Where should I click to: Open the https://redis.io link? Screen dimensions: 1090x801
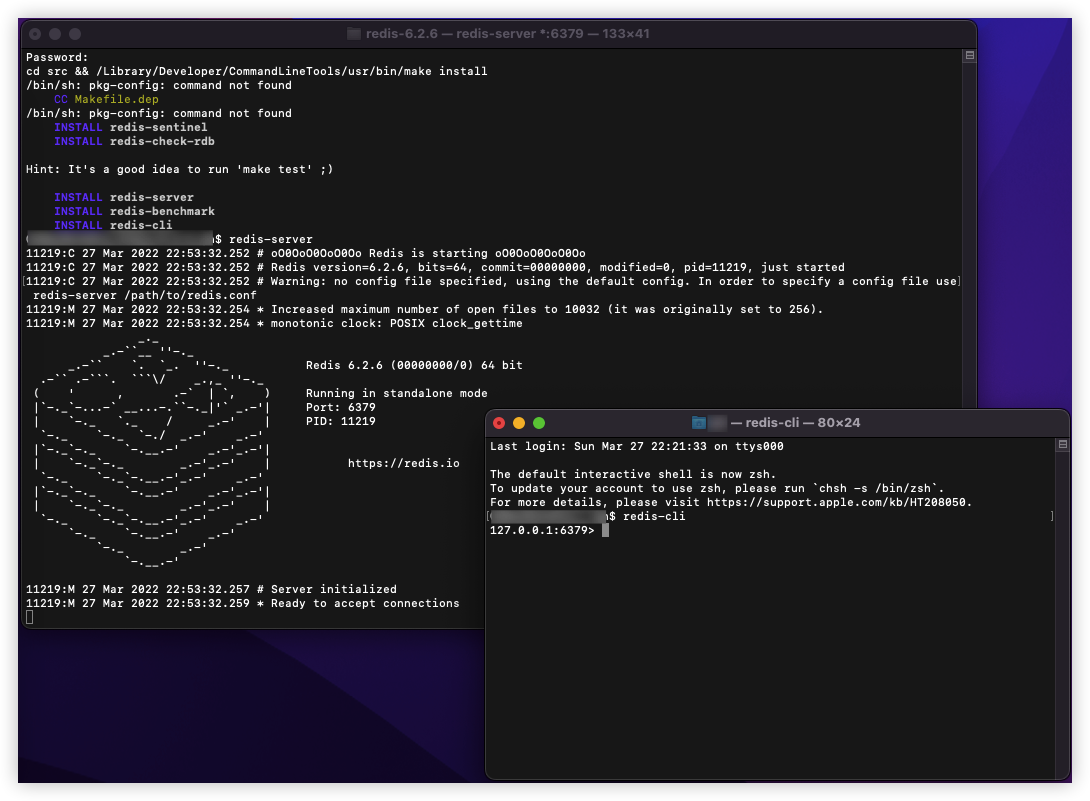[404, 463]
